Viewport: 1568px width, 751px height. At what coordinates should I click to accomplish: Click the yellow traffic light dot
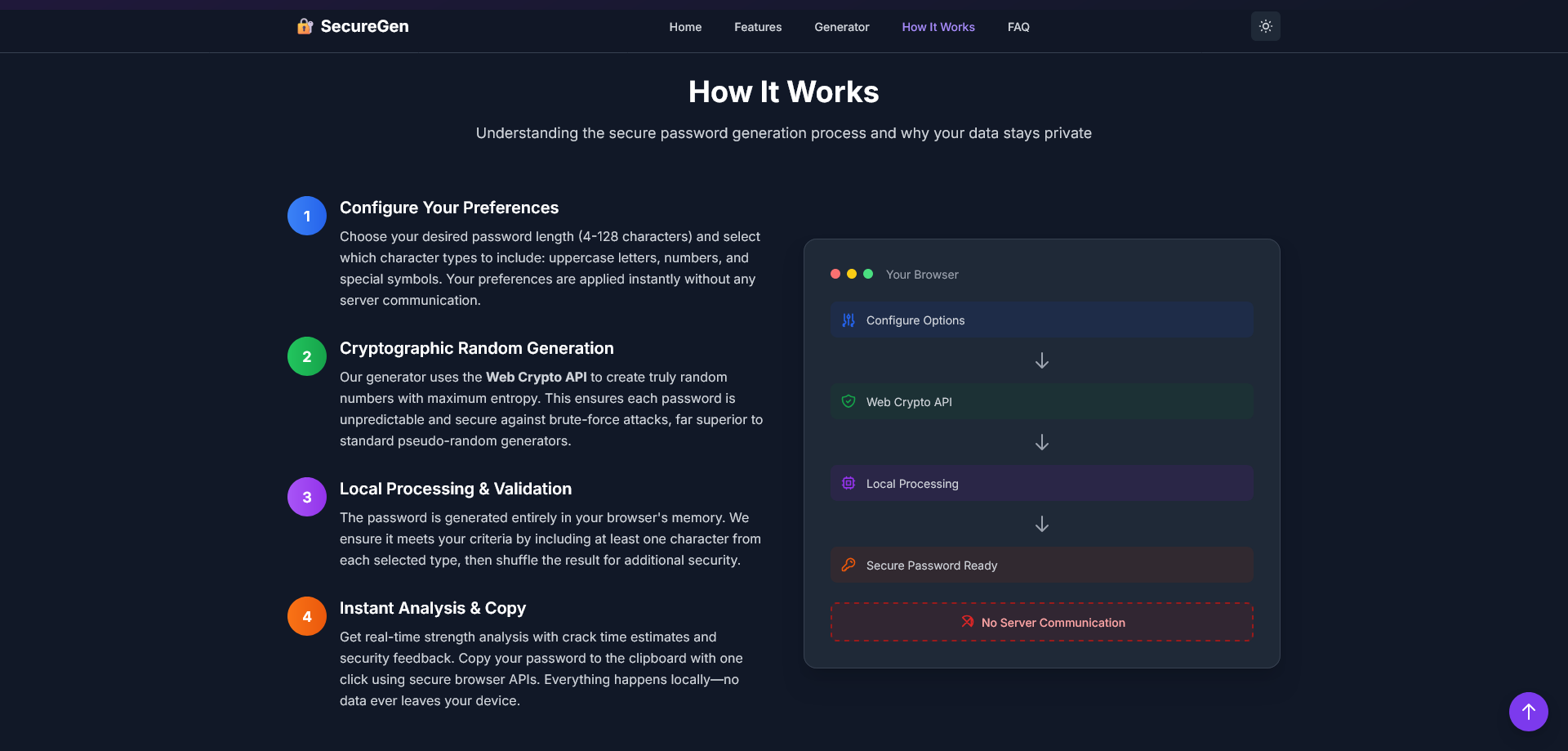coord(852,274)
